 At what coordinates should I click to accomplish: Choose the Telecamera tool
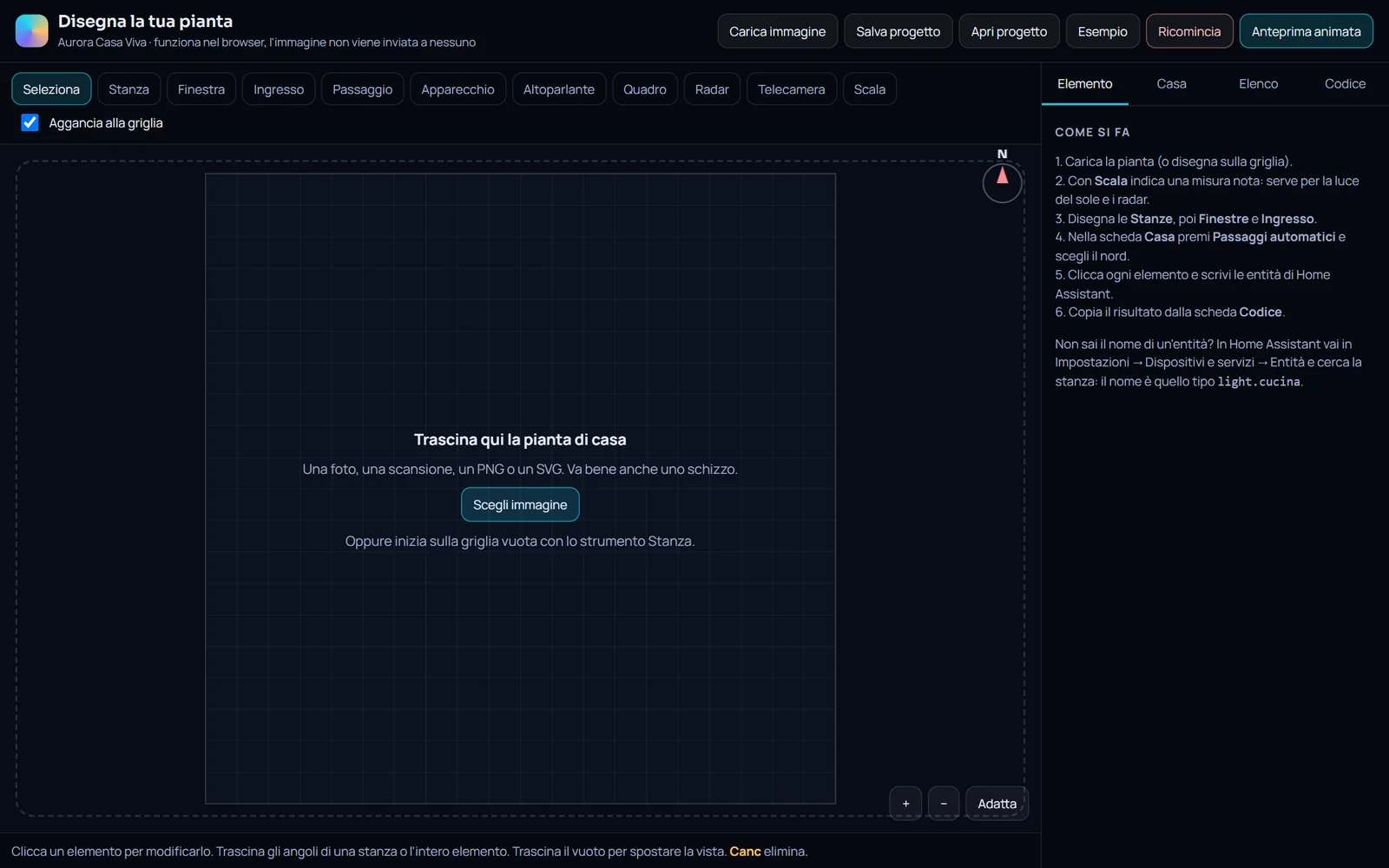click(791, 89)
